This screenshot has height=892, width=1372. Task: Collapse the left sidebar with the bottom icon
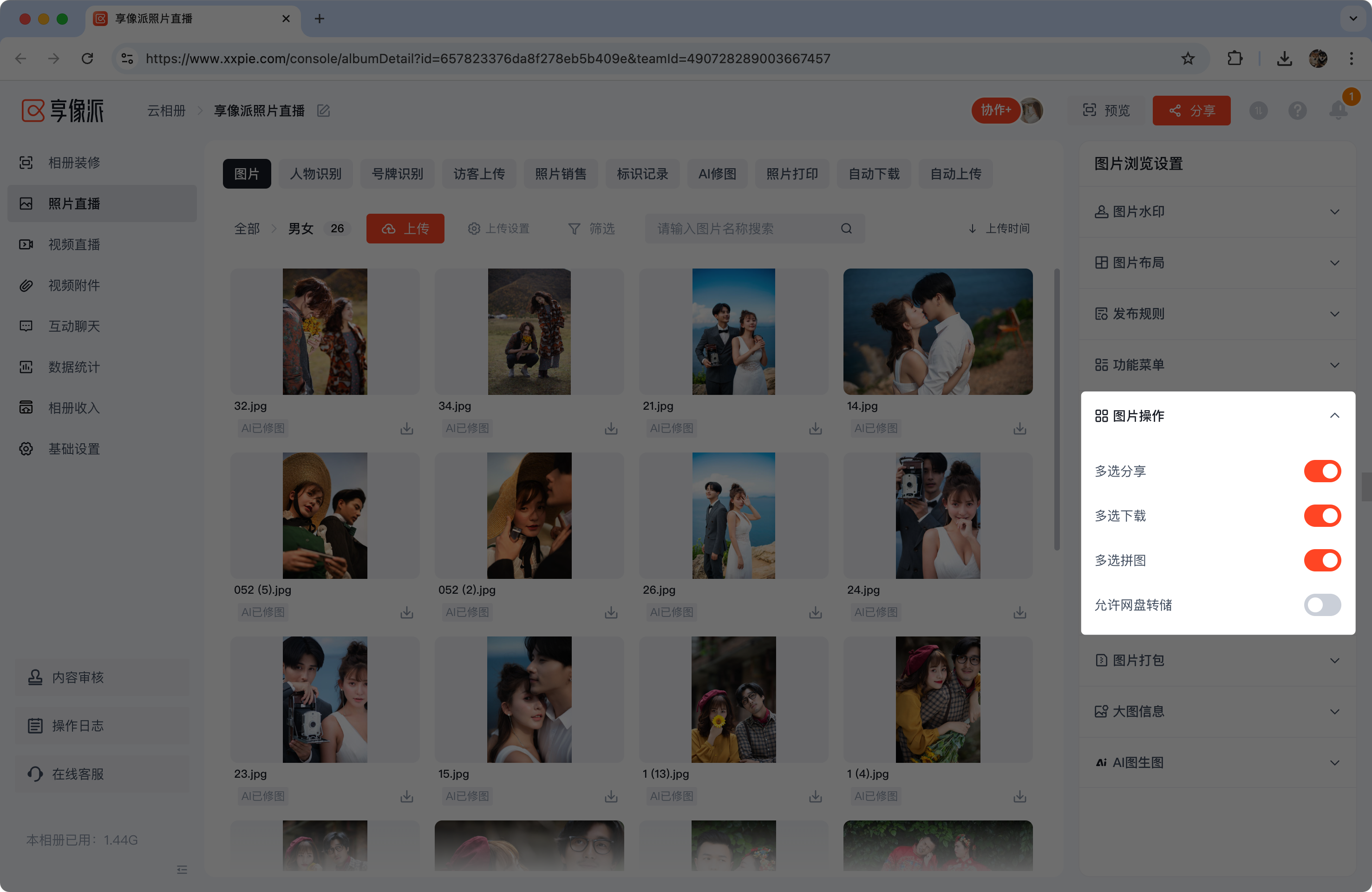coord(182,869)
